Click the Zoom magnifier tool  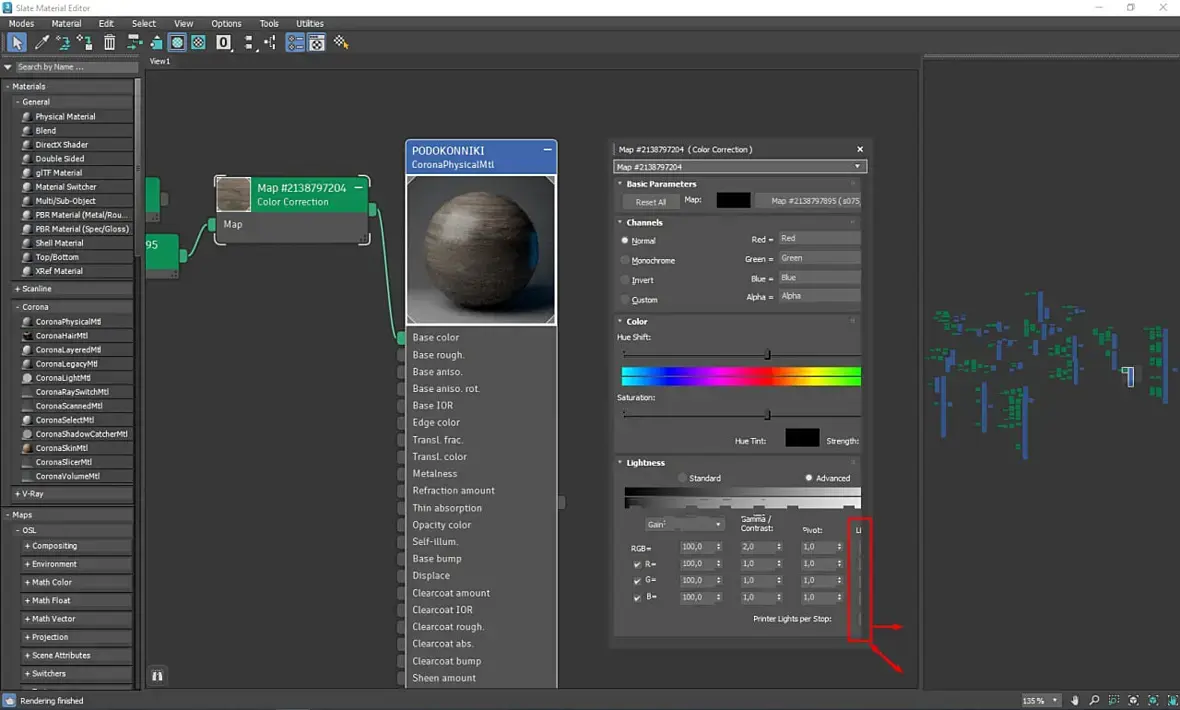click(x=1094, y=700)
